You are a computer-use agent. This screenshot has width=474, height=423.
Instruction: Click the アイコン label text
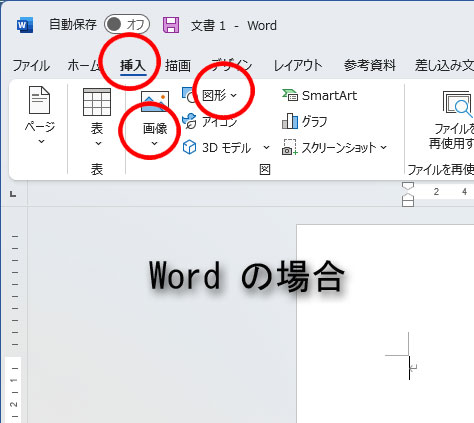[220, 122]
